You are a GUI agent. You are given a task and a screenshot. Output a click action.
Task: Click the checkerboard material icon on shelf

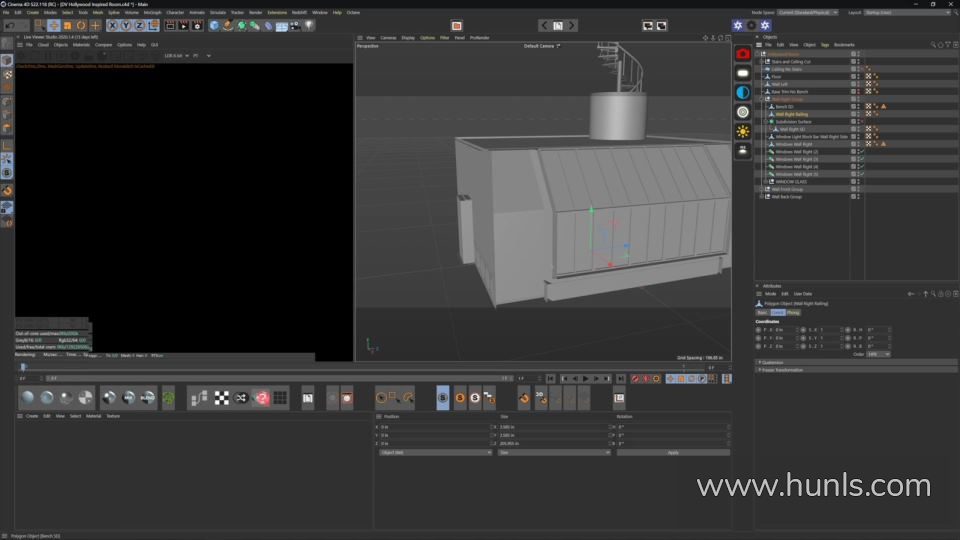(x=222, y=398)
